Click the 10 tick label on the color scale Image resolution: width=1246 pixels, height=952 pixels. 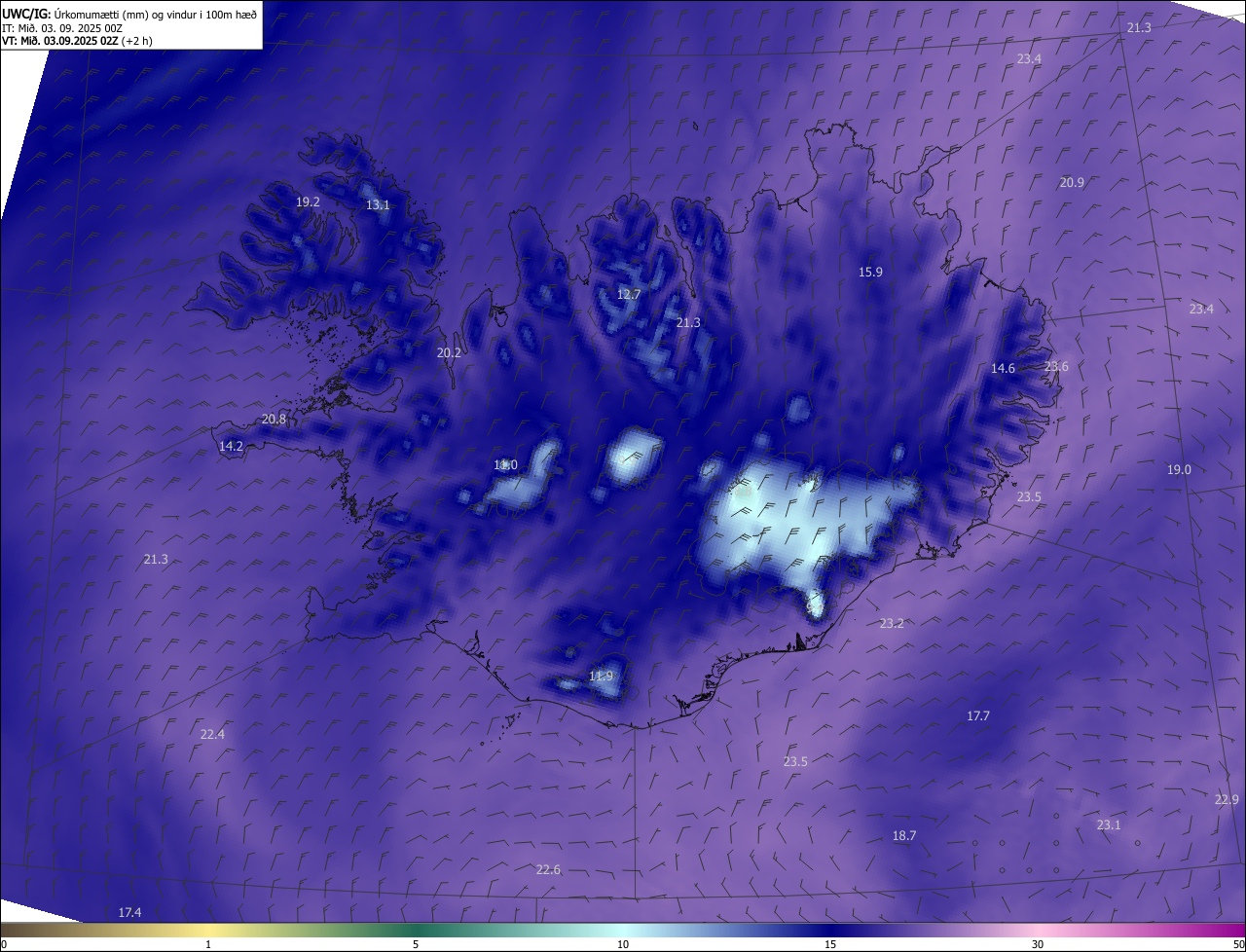[623, 944]
